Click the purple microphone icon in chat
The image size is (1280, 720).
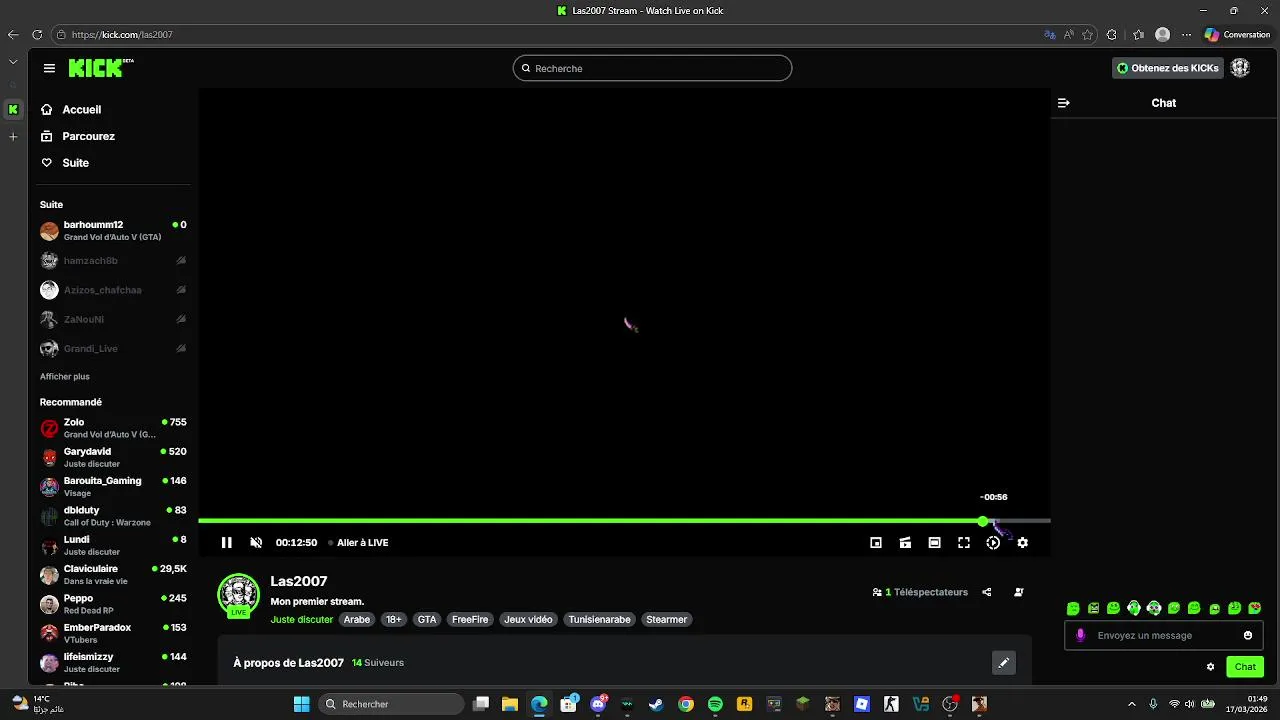(1080, 635)
